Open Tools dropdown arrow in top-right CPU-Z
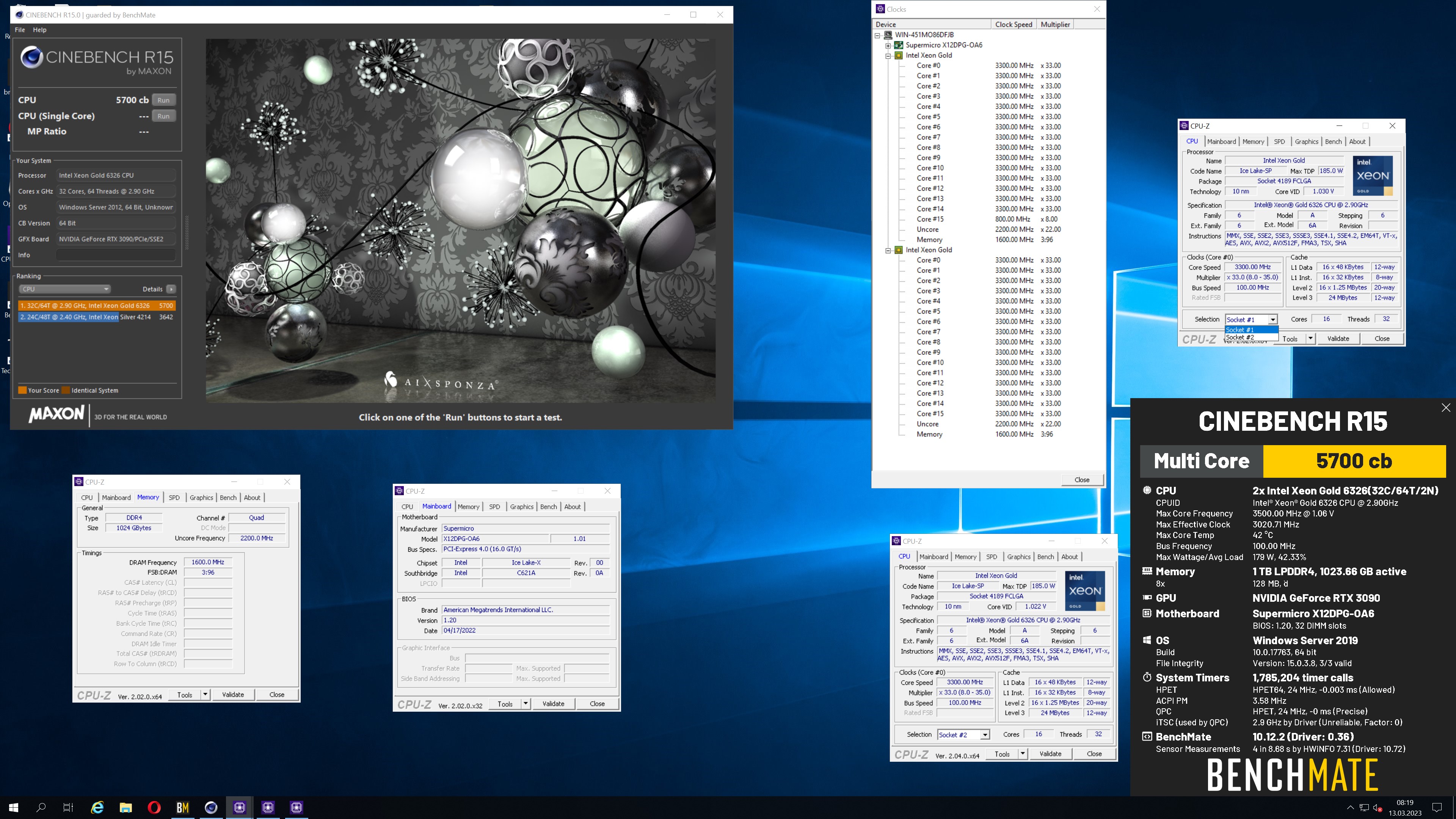This screenshot has height=819, width=1456. pyautogui.click(x=1310, y=339)
